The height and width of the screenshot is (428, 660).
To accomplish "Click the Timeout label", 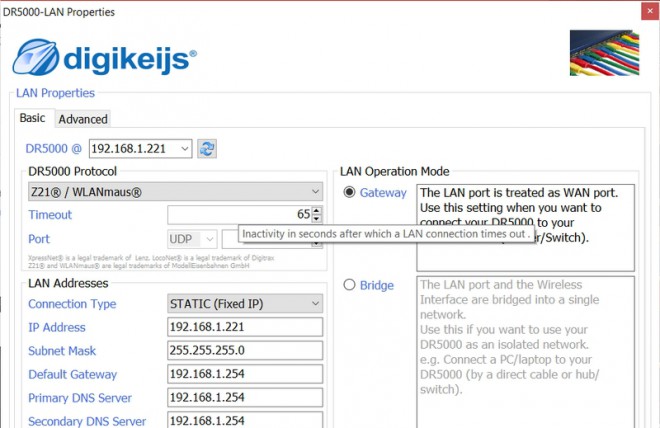I will [x=50, y=215].
